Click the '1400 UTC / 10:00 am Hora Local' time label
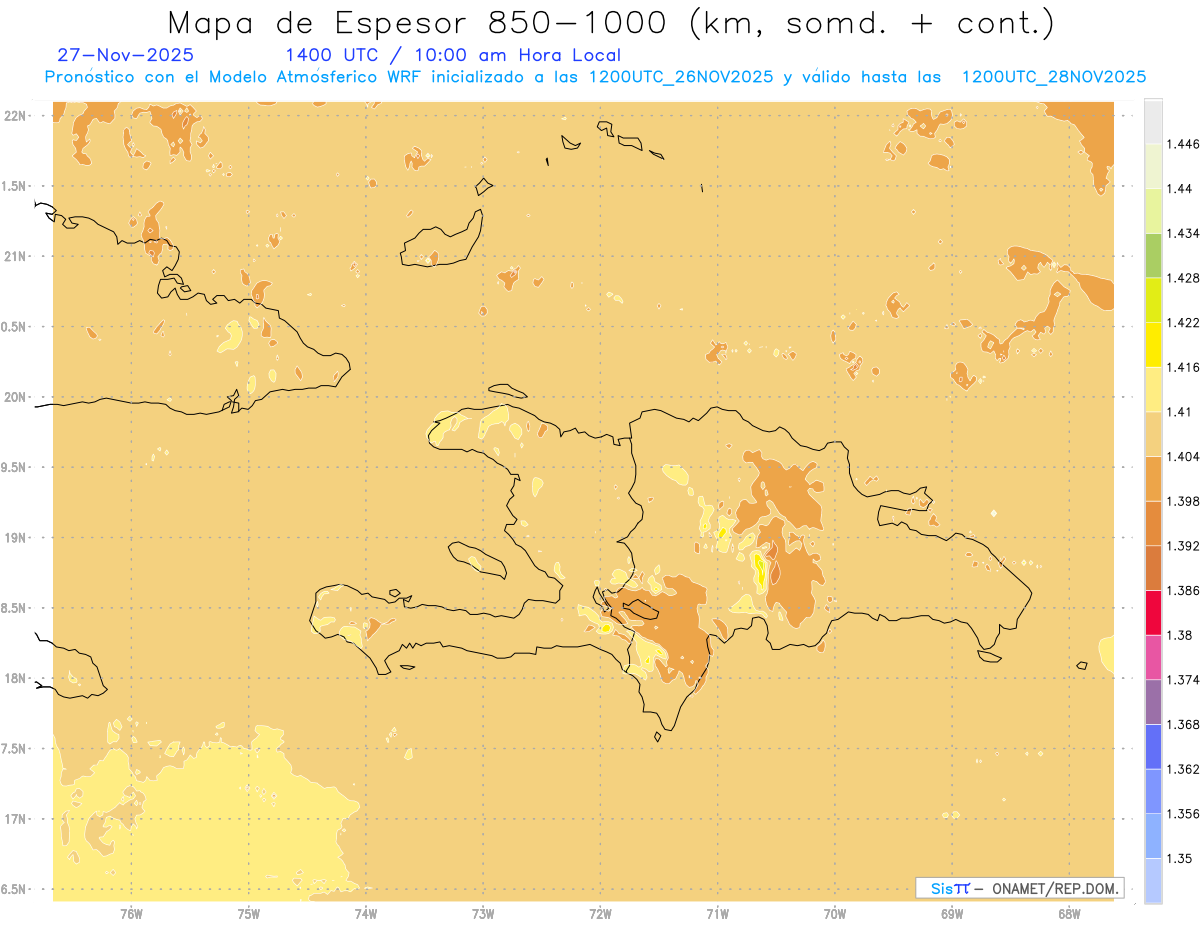Viewport: 1200px width, 927px height. pos(453,56)
